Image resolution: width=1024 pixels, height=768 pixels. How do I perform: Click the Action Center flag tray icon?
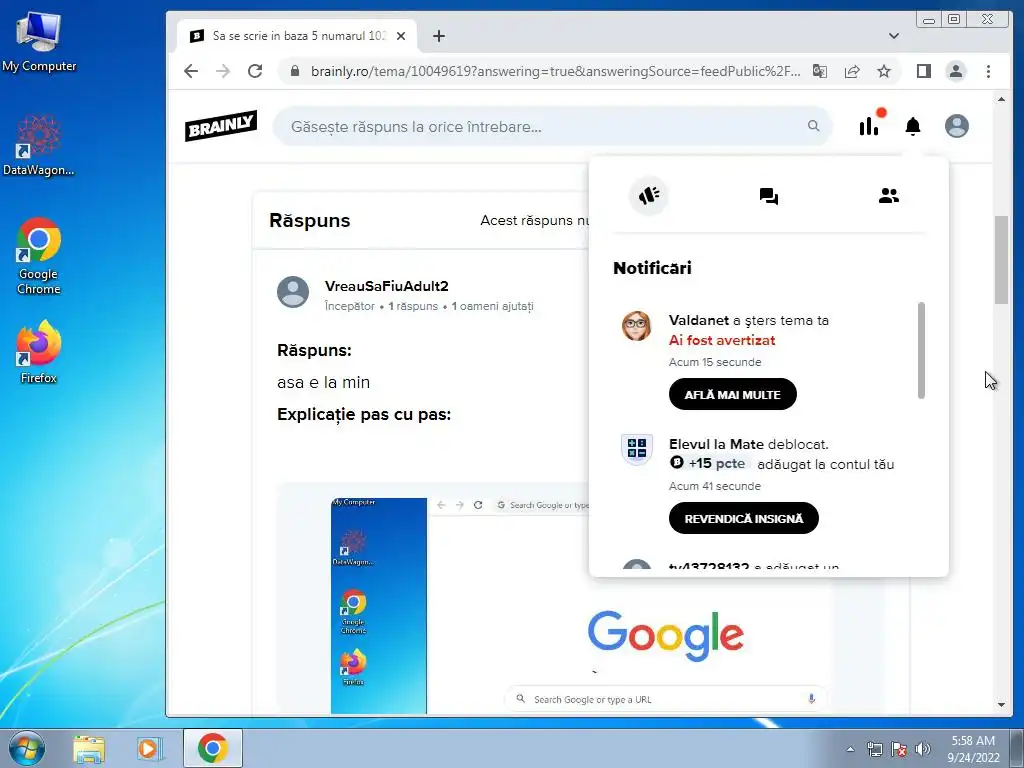(x=899, y=749)
